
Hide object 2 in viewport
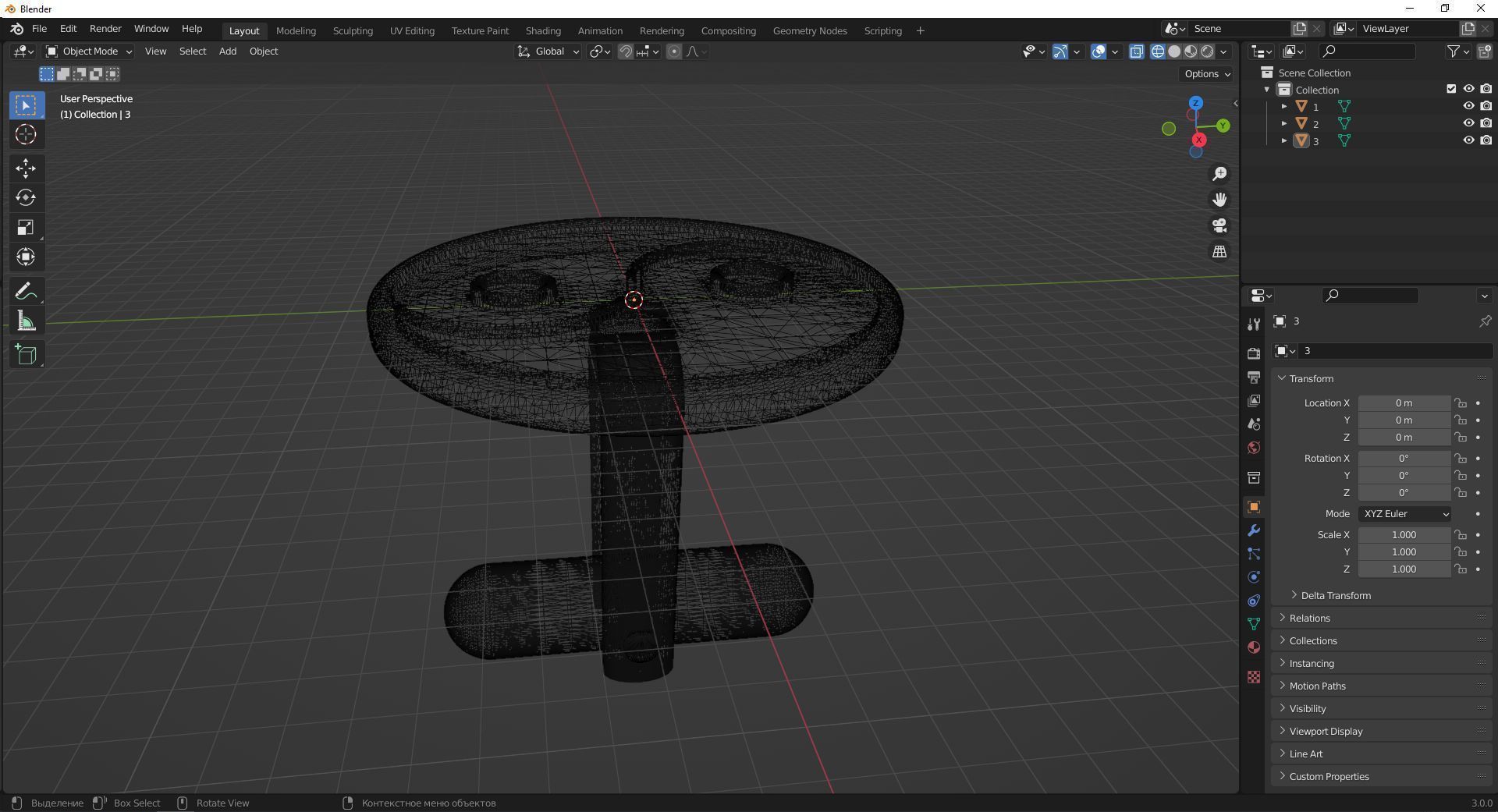1468,123
